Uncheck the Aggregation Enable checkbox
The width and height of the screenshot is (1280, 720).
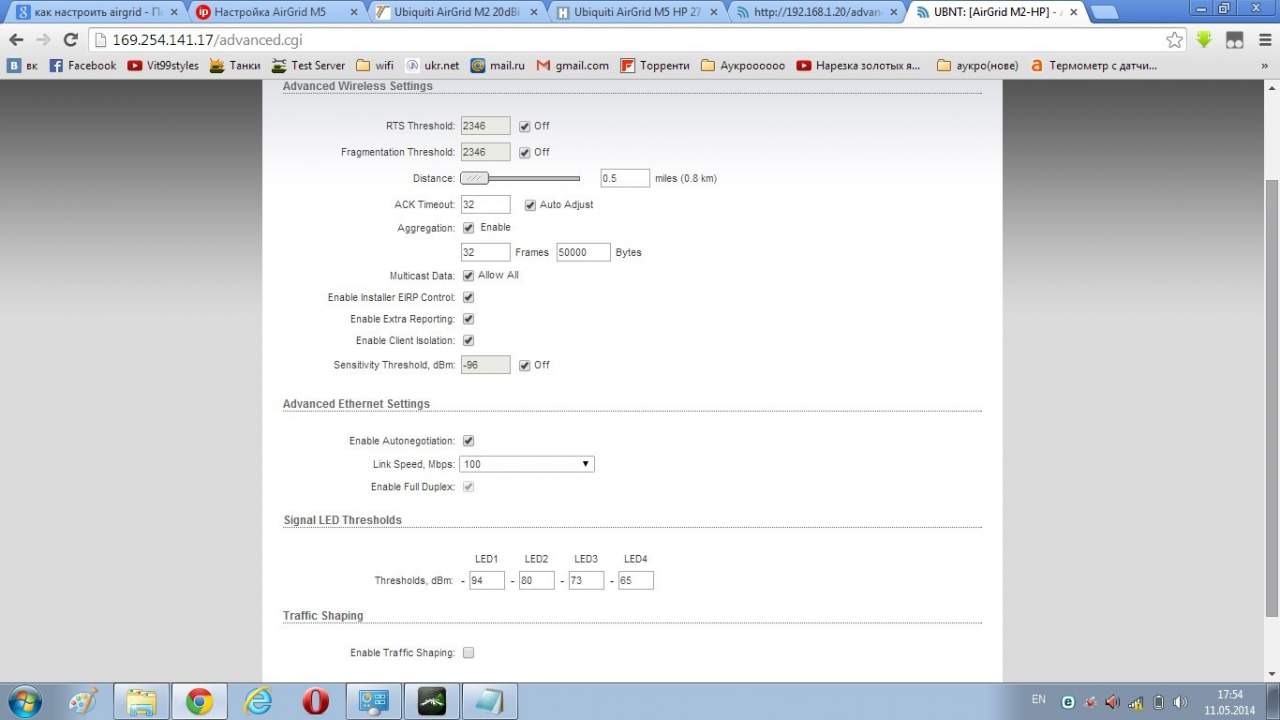(x=469, y=228)
